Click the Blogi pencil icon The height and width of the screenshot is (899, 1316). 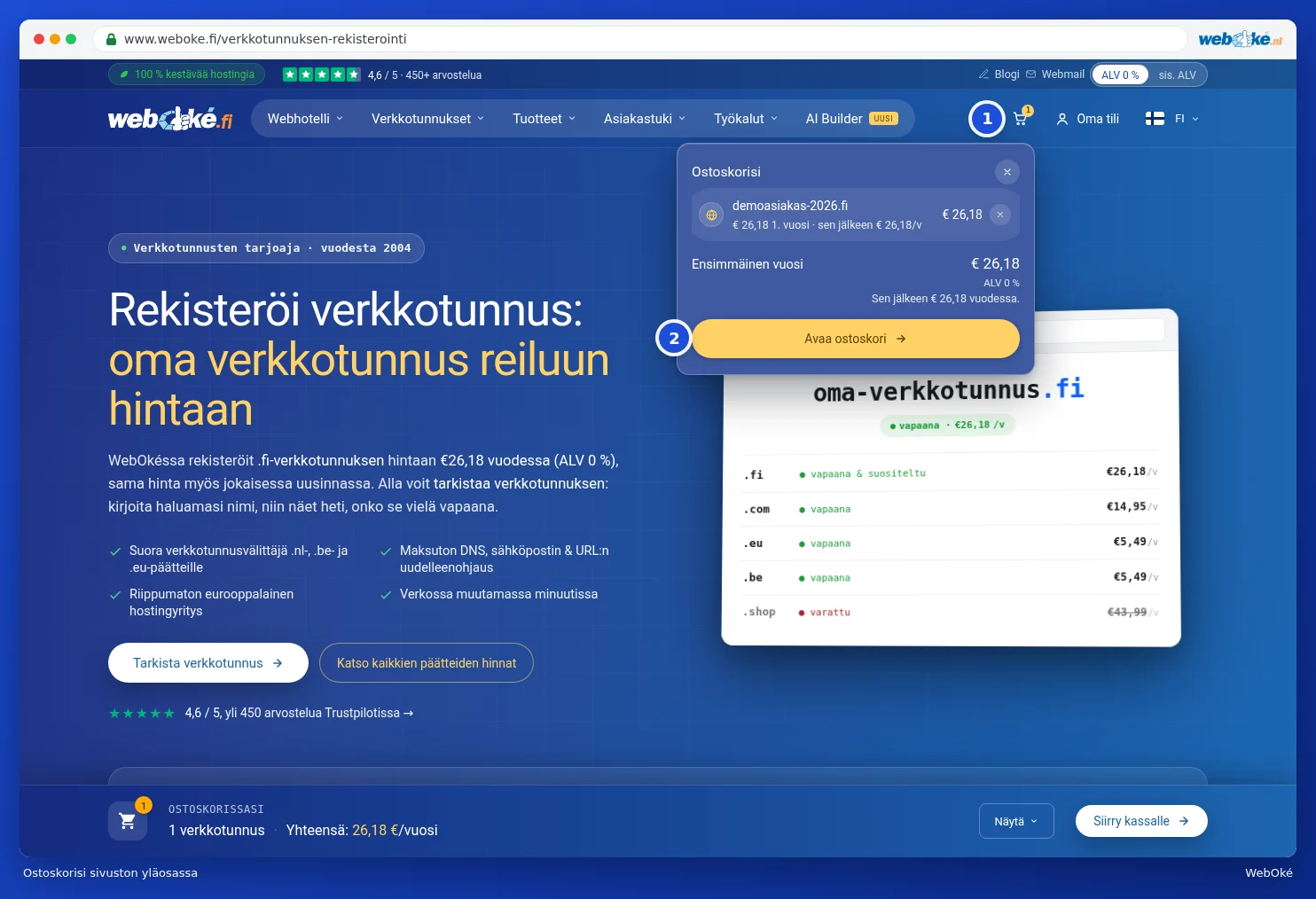click(x=983, y=74)
